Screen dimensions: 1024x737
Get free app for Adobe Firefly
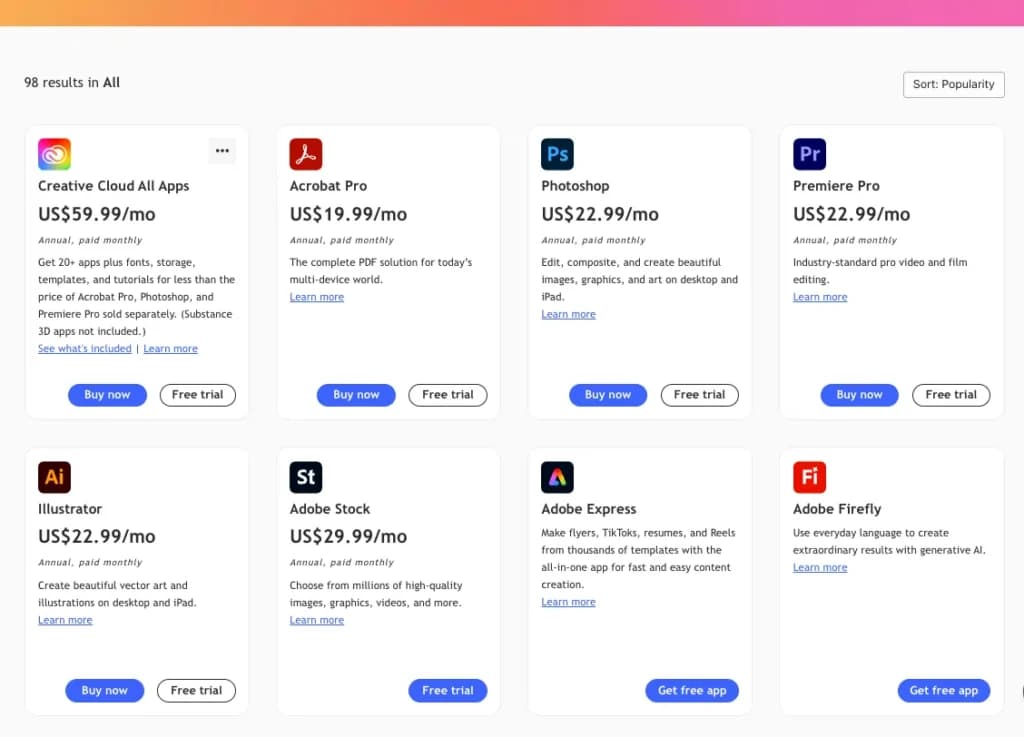944,691
